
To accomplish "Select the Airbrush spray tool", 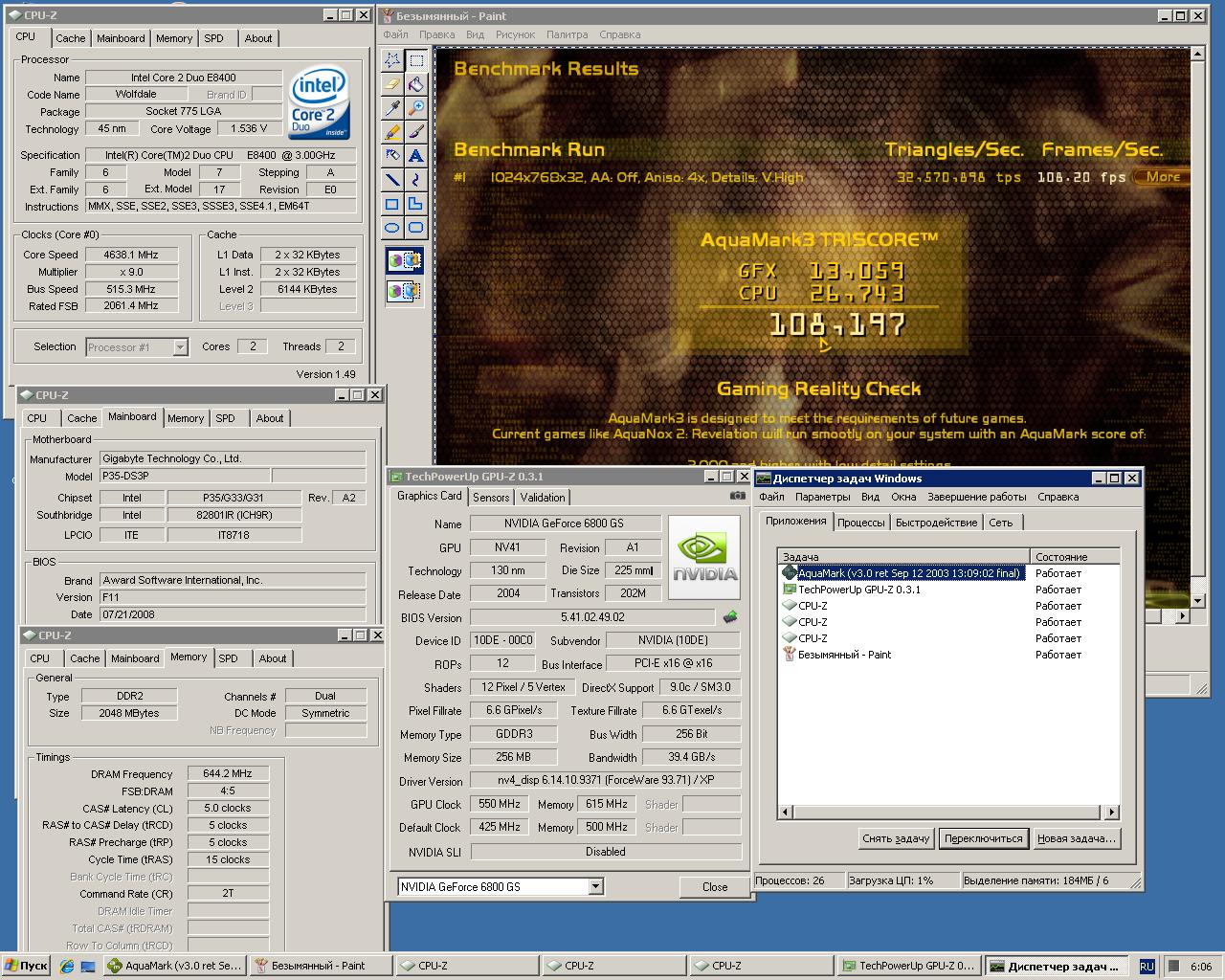I will click(392, 156).
